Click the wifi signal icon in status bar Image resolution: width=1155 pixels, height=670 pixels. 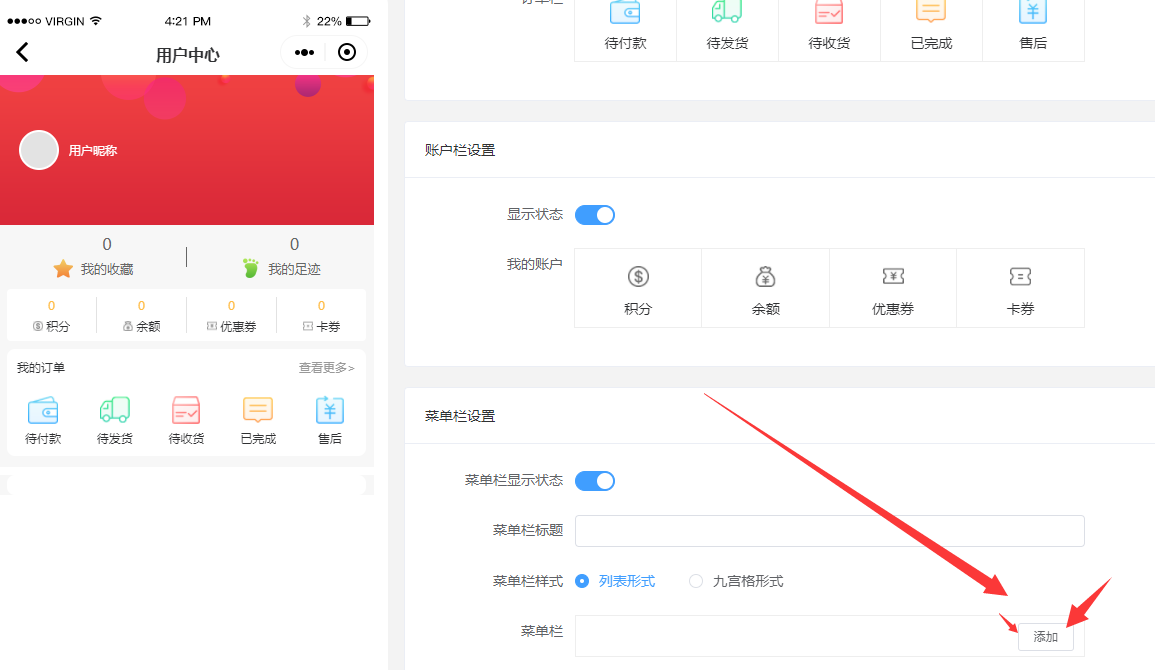tap(96, 21)
